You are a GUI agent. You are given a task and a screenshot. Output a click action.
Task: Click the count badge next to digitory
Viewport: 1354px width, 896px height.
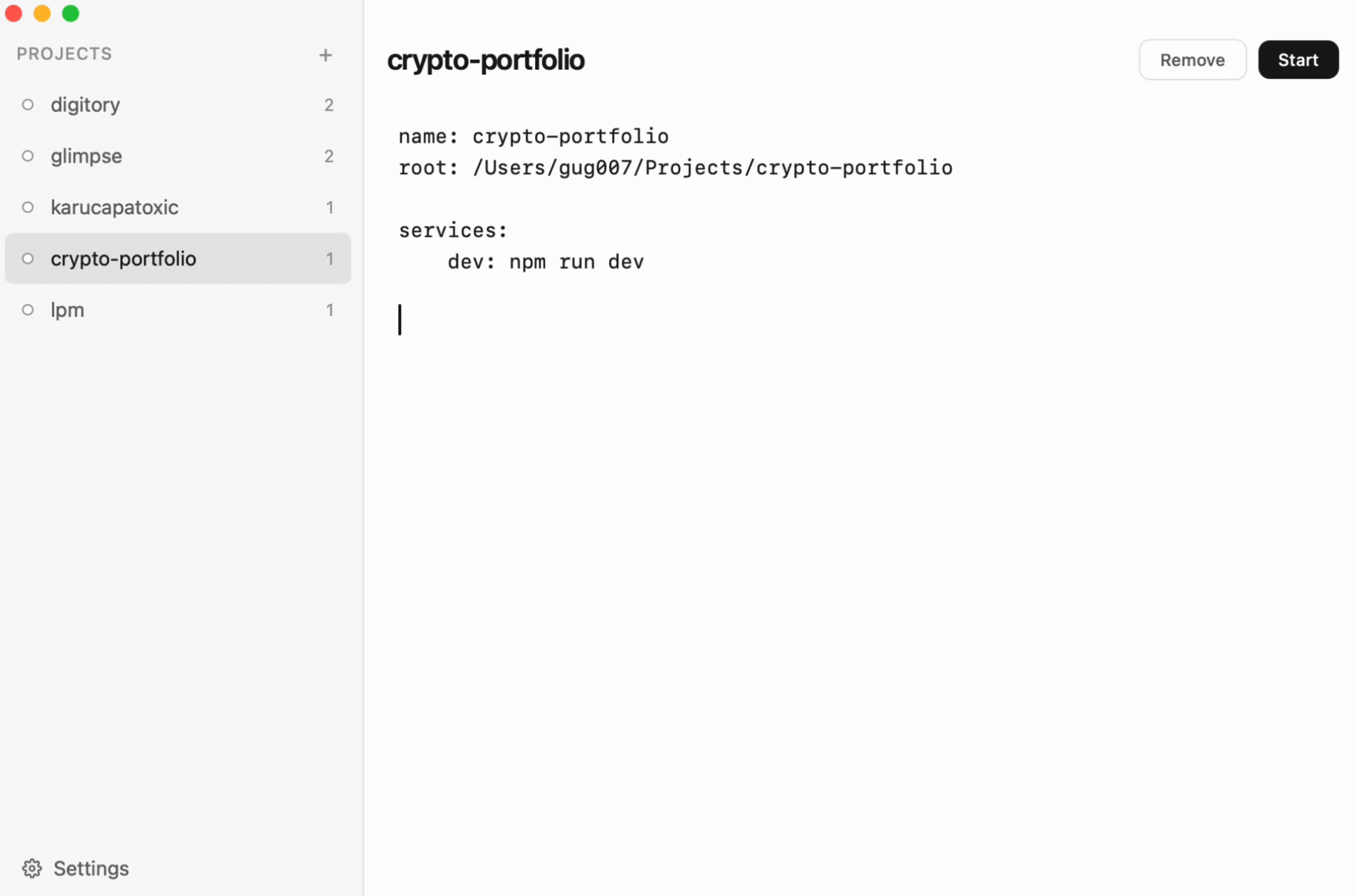click(330, 104)
